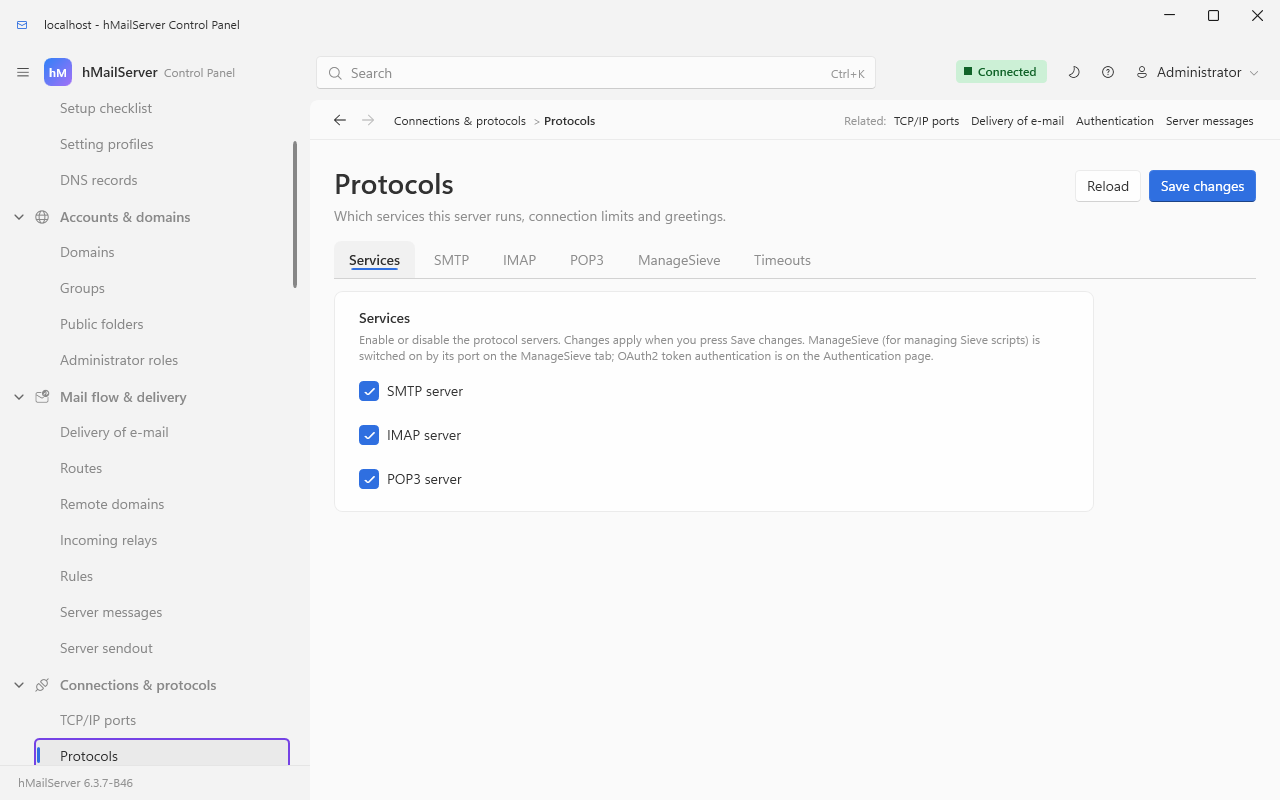1280x800 pixels.
Task: Click the mail icon in title bar
Action: pos(22,25)
